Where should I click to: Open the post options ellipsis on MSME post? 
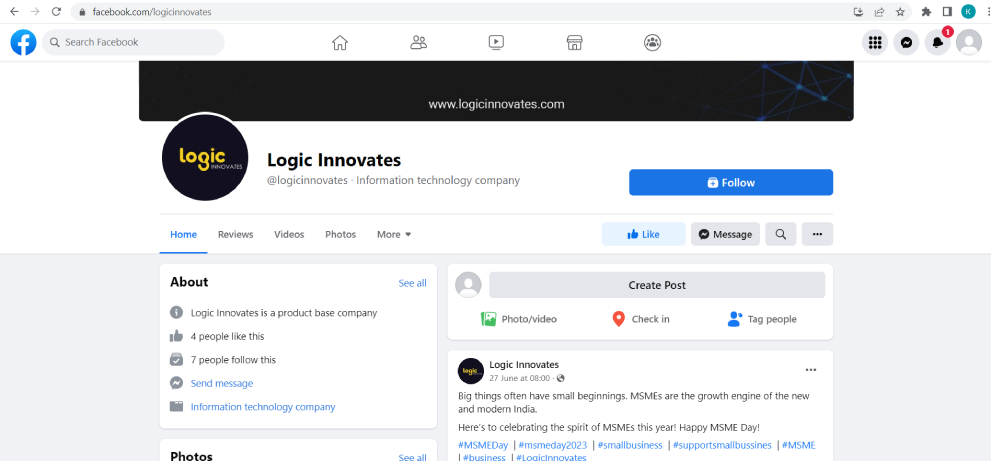pos(811,370)
